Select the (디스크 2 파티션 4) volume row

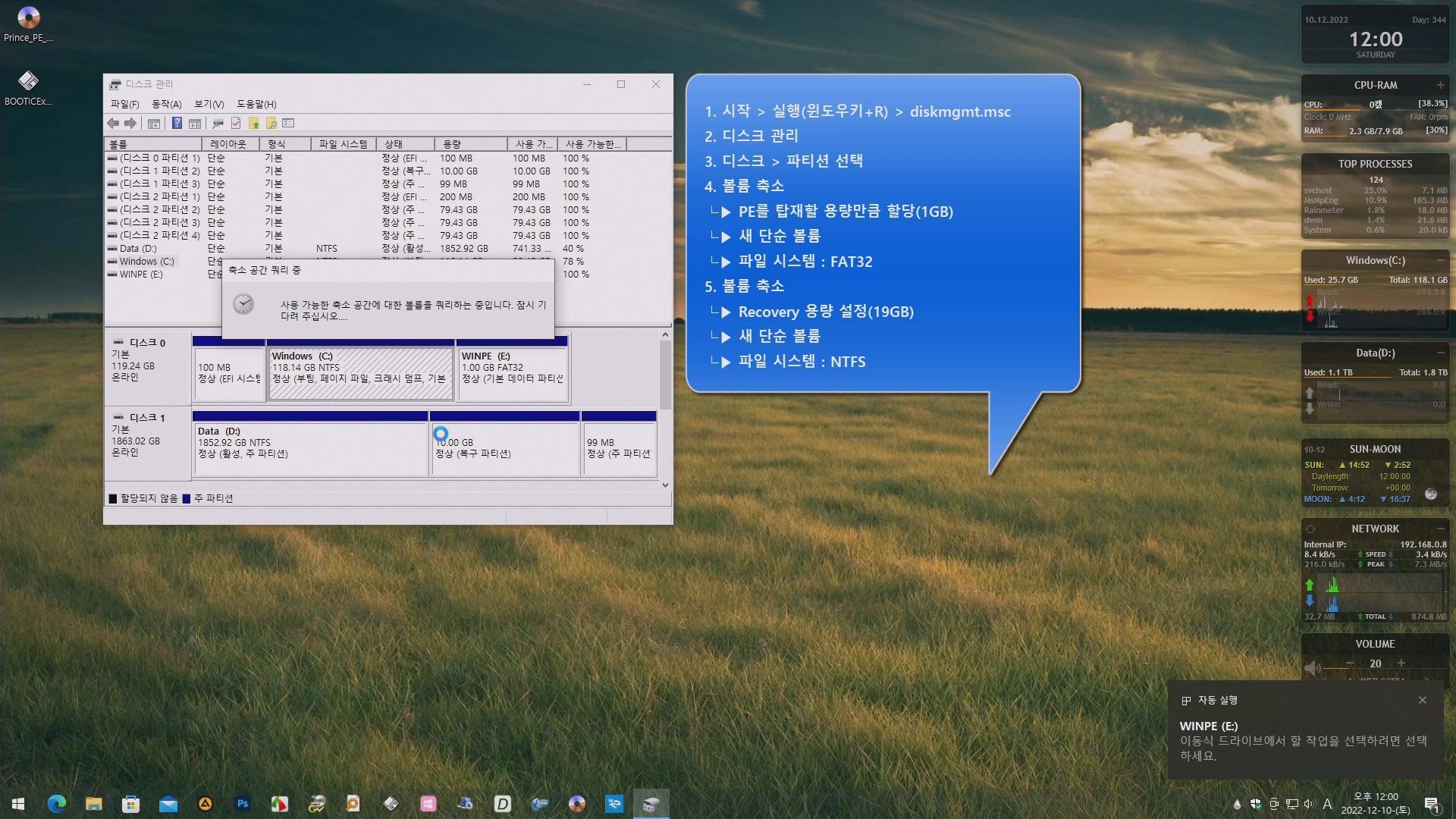tap(388, 236)
